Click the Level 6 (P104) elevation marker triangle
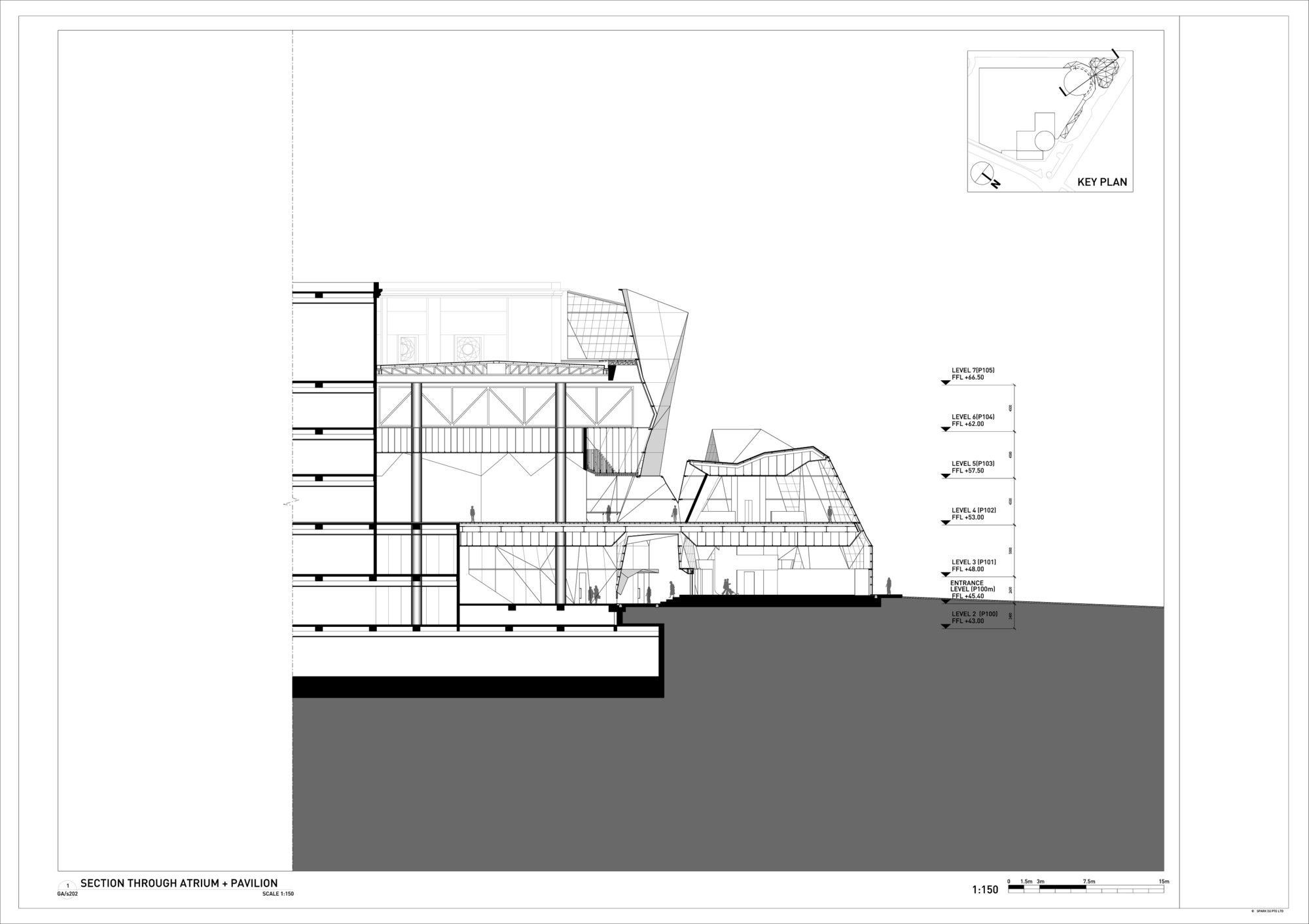Viewport: 1309px width, 924px height. pyautogui.click(x=945, y=429)
